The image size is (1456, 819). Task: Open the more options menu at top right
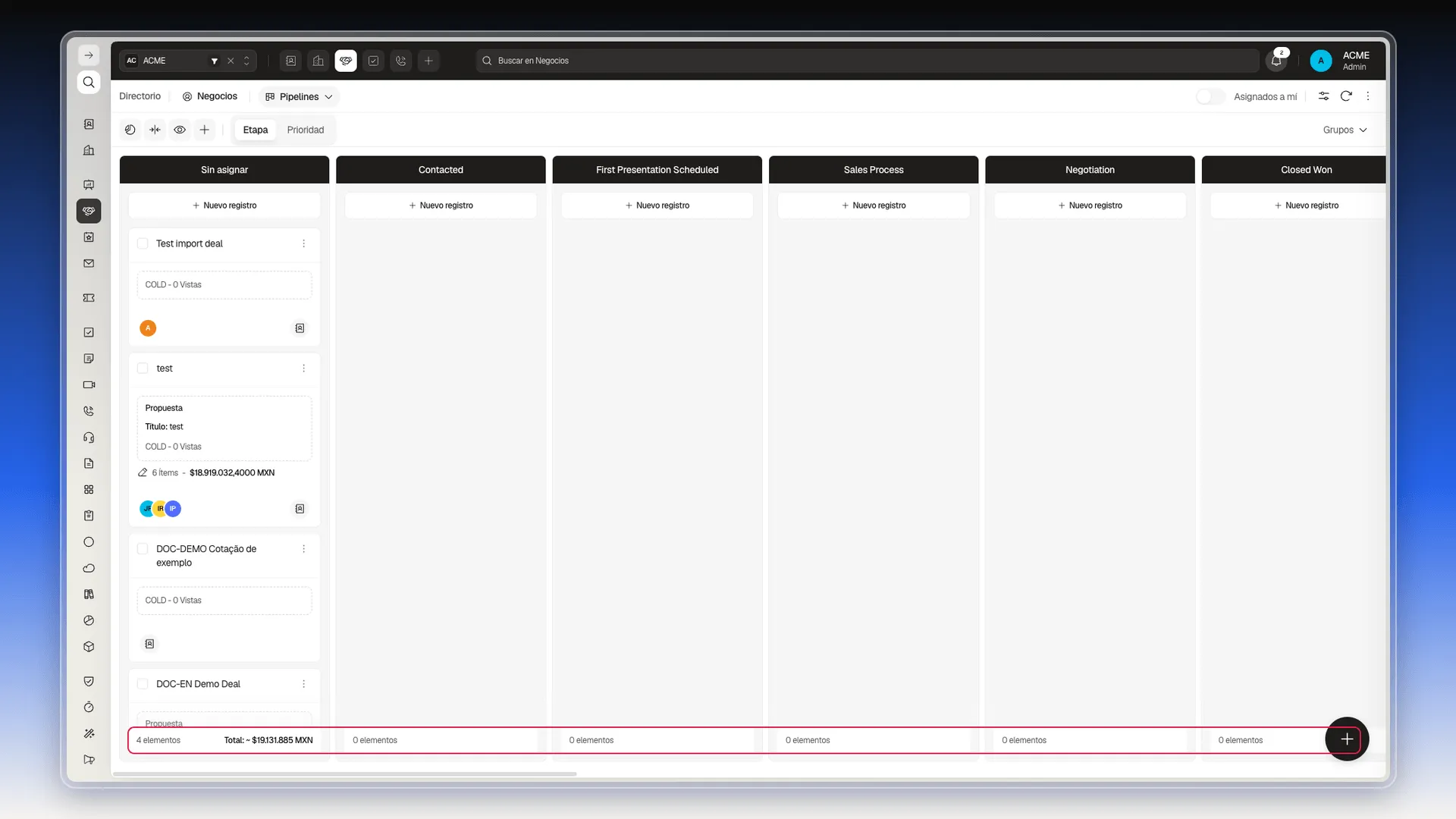pos(1368,96)
